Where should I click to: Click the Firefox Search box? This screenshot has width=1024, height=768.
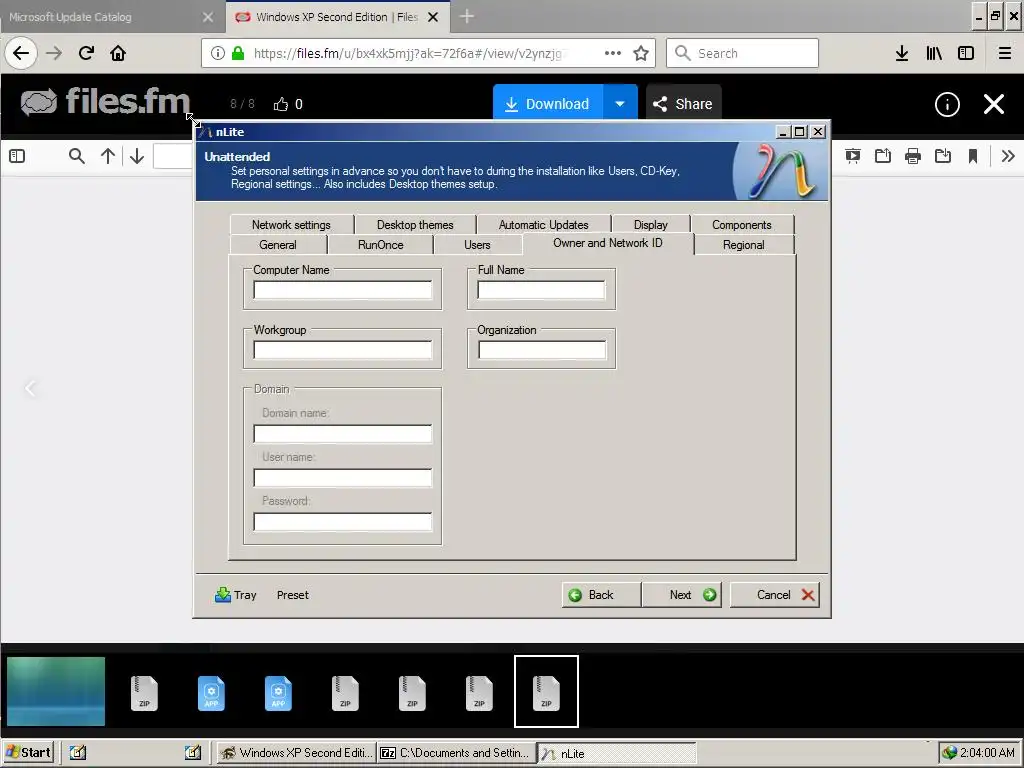pyautogui.click(x=743, y=53)
